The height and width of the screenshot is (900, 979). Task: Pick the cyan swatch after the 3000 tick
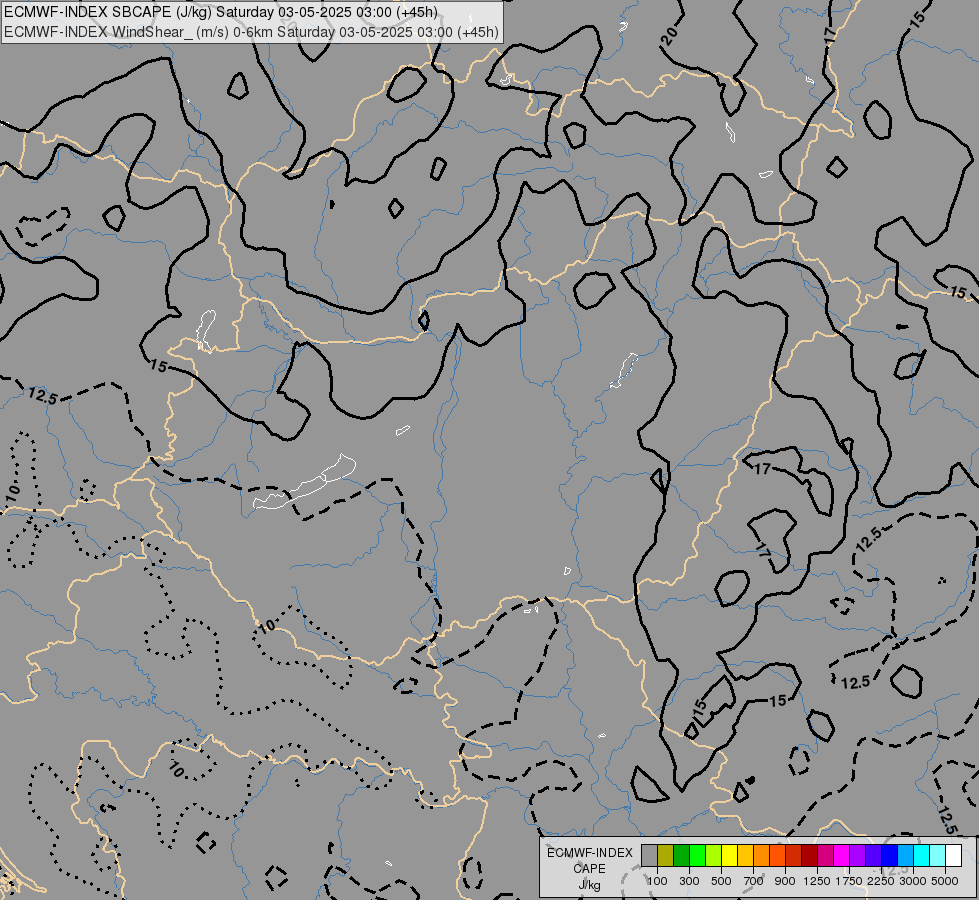click(x=921, y=856)
